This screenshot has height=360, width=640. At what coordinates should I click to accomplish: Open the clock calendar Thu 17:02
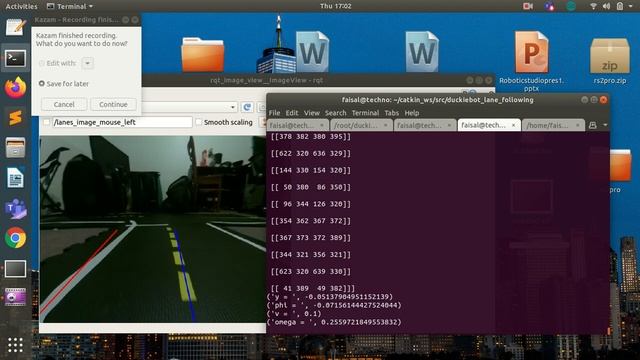336,6
